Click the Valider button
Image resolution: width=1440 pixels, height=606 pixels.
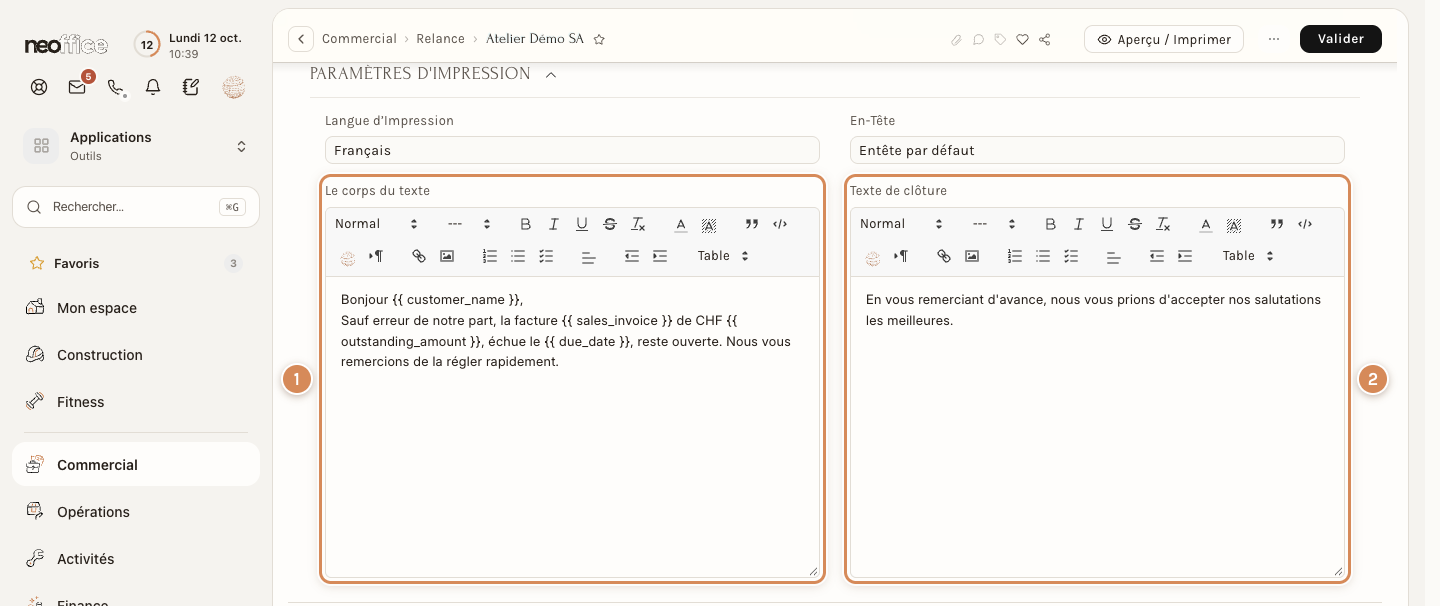click(1341, 39)
